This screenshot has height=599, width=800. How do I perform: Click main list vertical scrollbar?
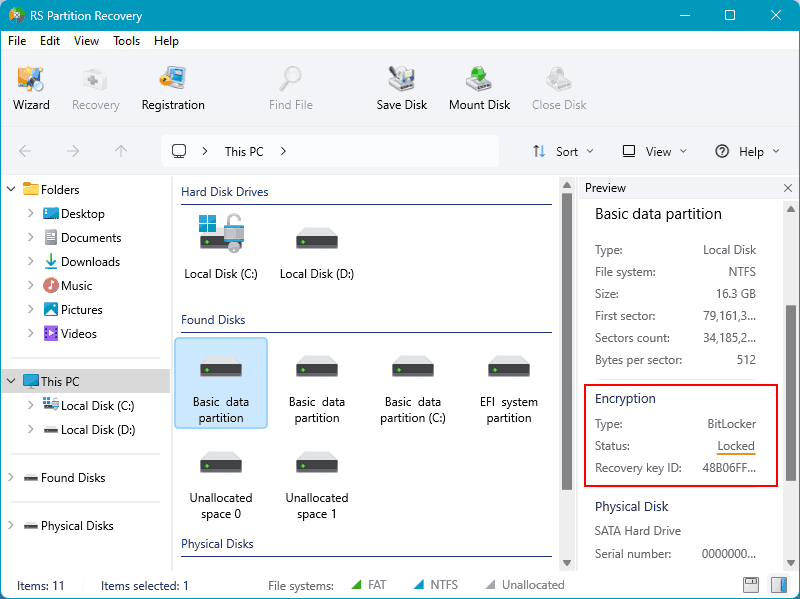pyautogui.click(x=567, y=341)
